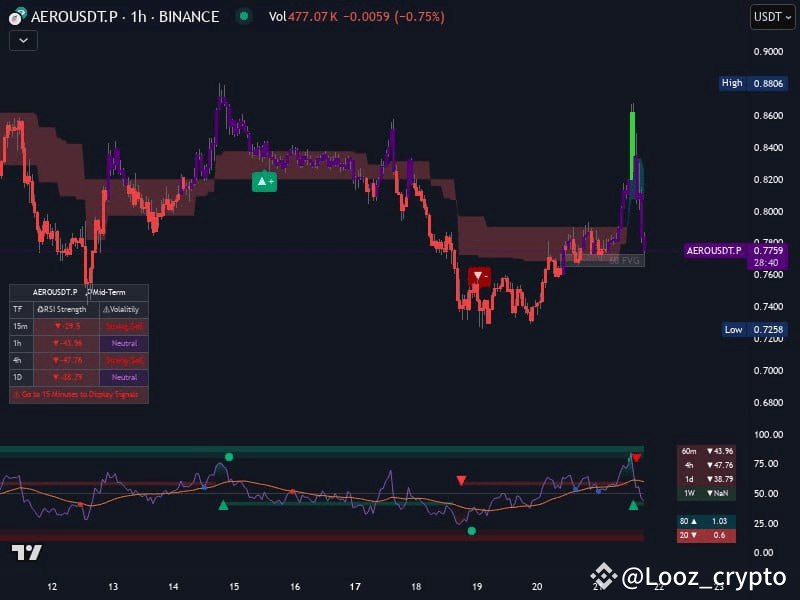The height and width of the screenshot is (600, 800).
Task: Click the Volatility header icon
Action: pos(105,308)
